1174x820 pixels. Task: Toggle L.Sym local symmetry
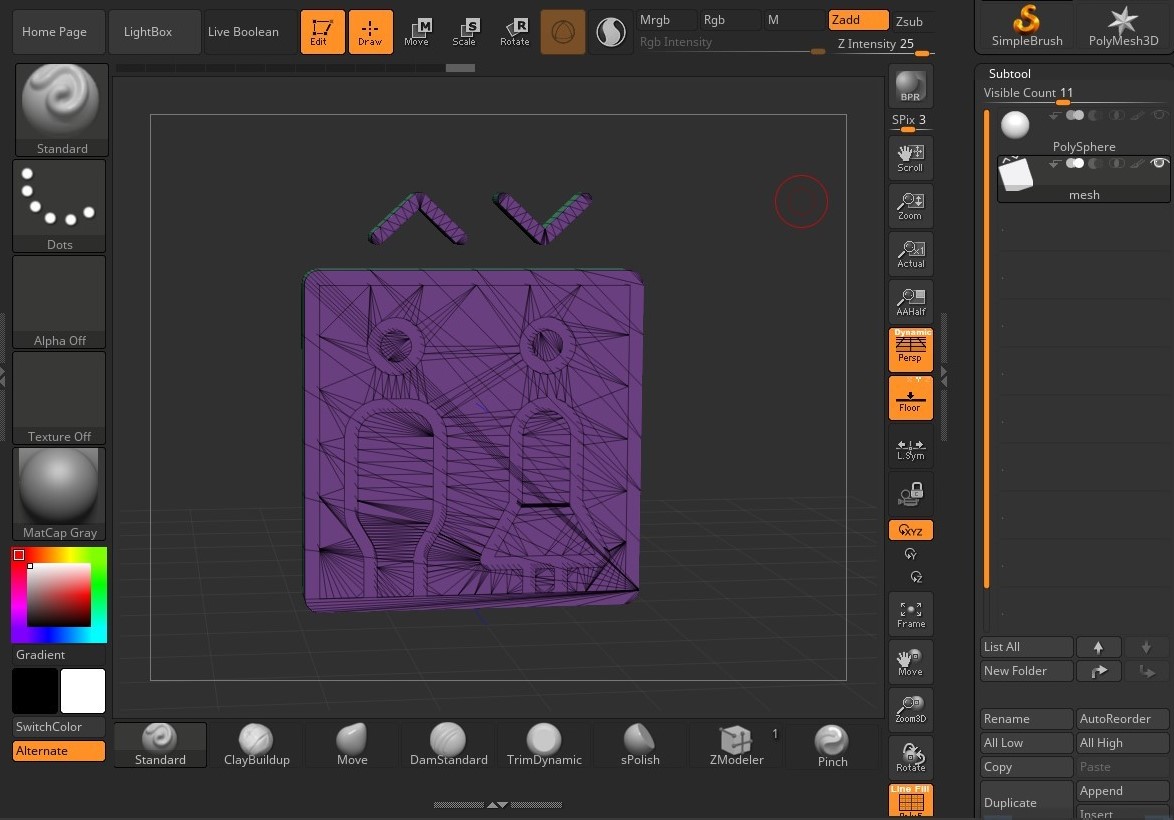click(910, 446)
